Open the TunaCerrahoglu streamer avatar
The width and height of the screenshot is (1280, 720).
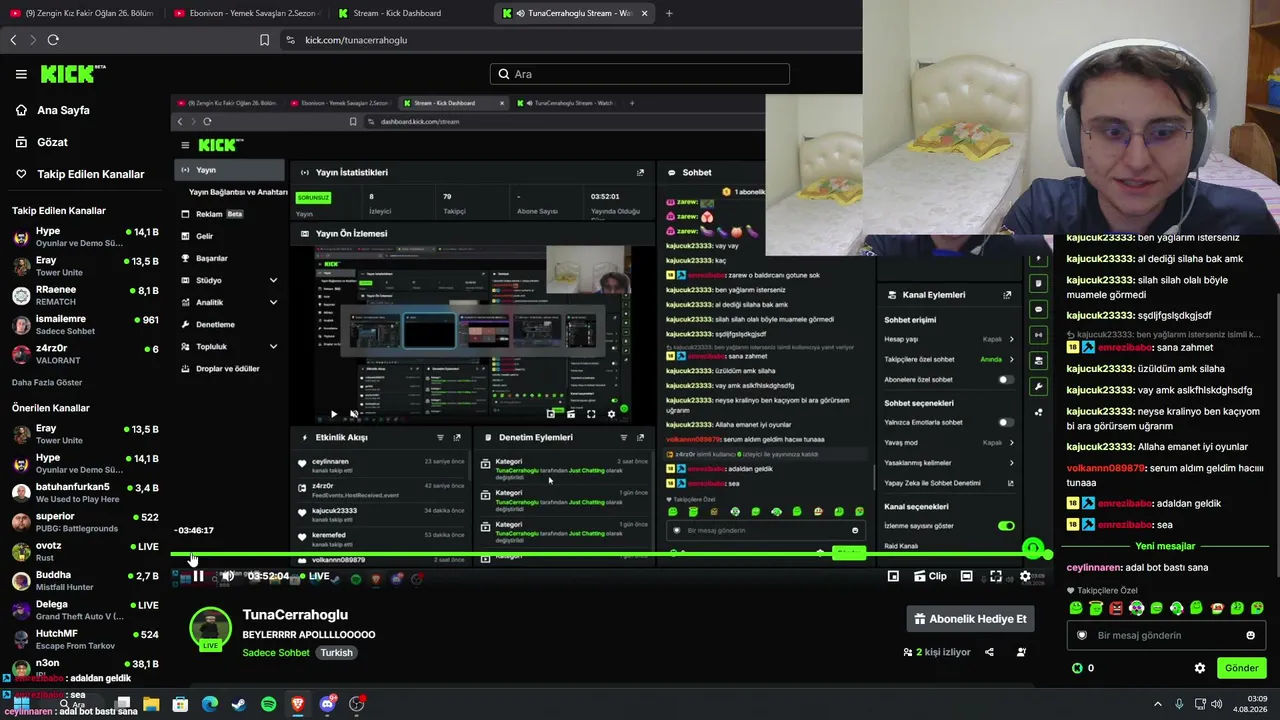pos(211,628)
